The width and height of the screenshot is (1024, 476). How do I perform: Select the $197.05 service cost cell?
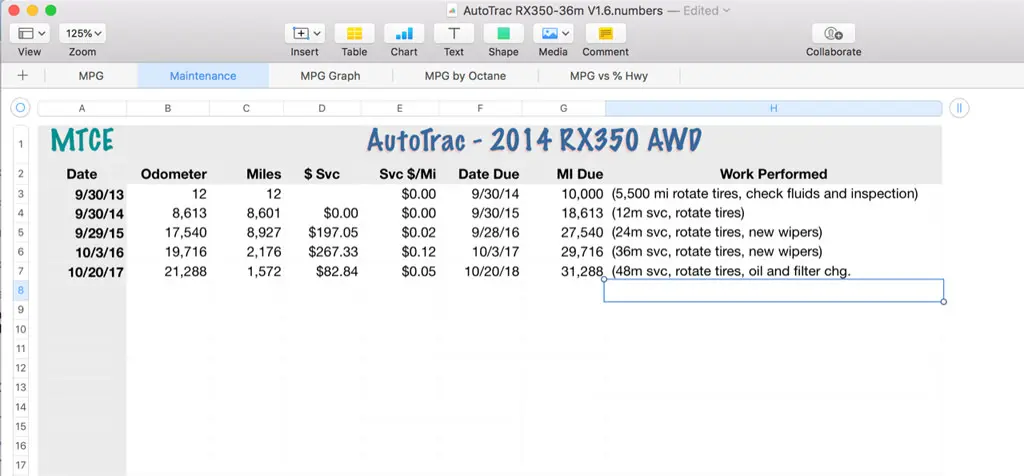(321, 232)
